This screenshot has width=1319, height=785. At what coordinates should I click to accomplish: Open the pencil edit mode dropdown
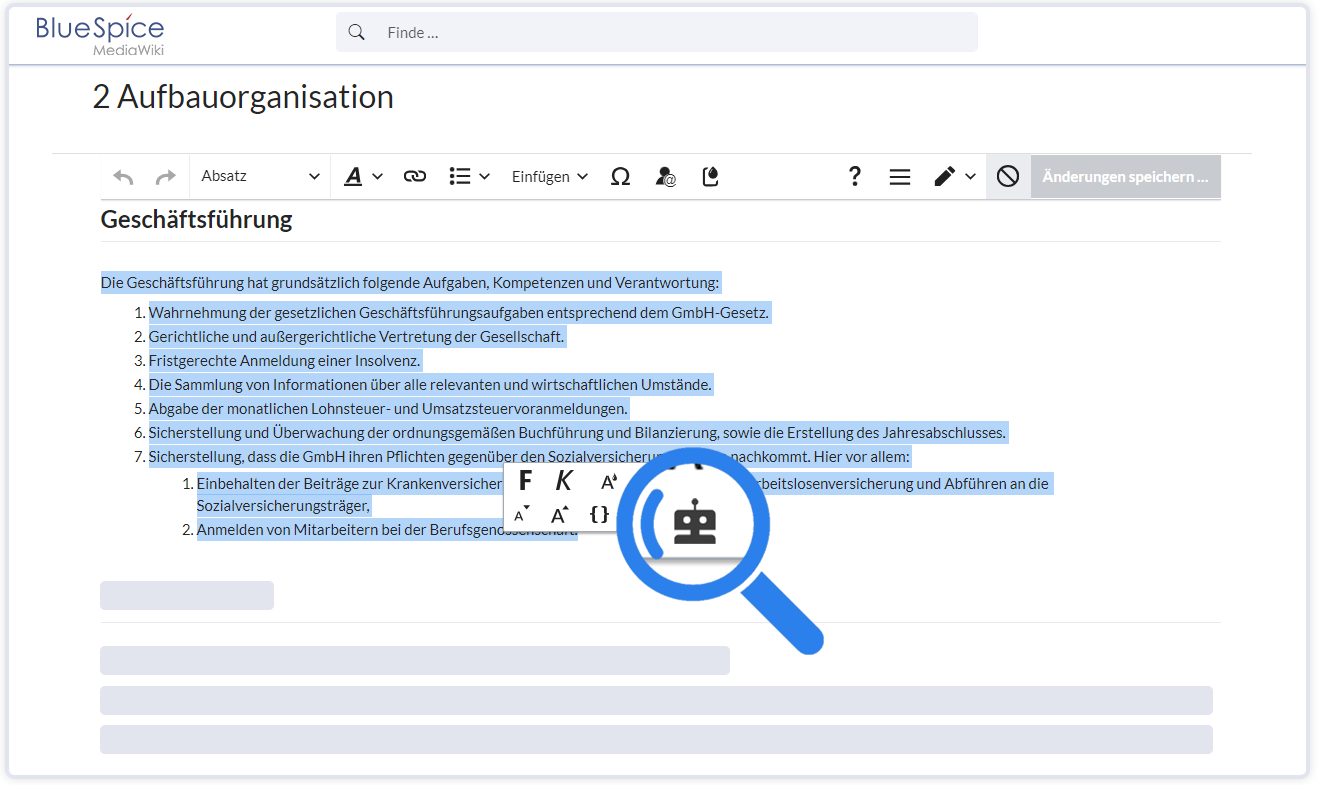(954, 177)
